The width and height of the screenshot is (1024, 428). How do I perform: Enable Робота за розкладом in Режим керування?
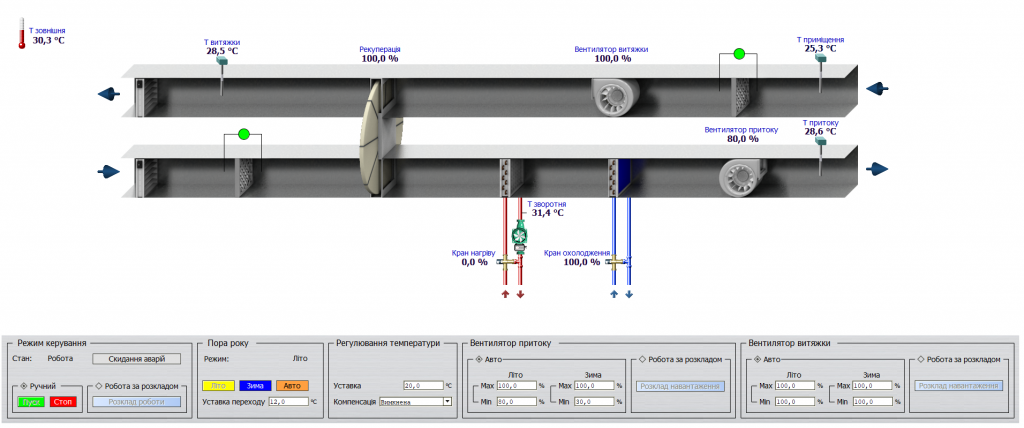(x=99, y=385)
